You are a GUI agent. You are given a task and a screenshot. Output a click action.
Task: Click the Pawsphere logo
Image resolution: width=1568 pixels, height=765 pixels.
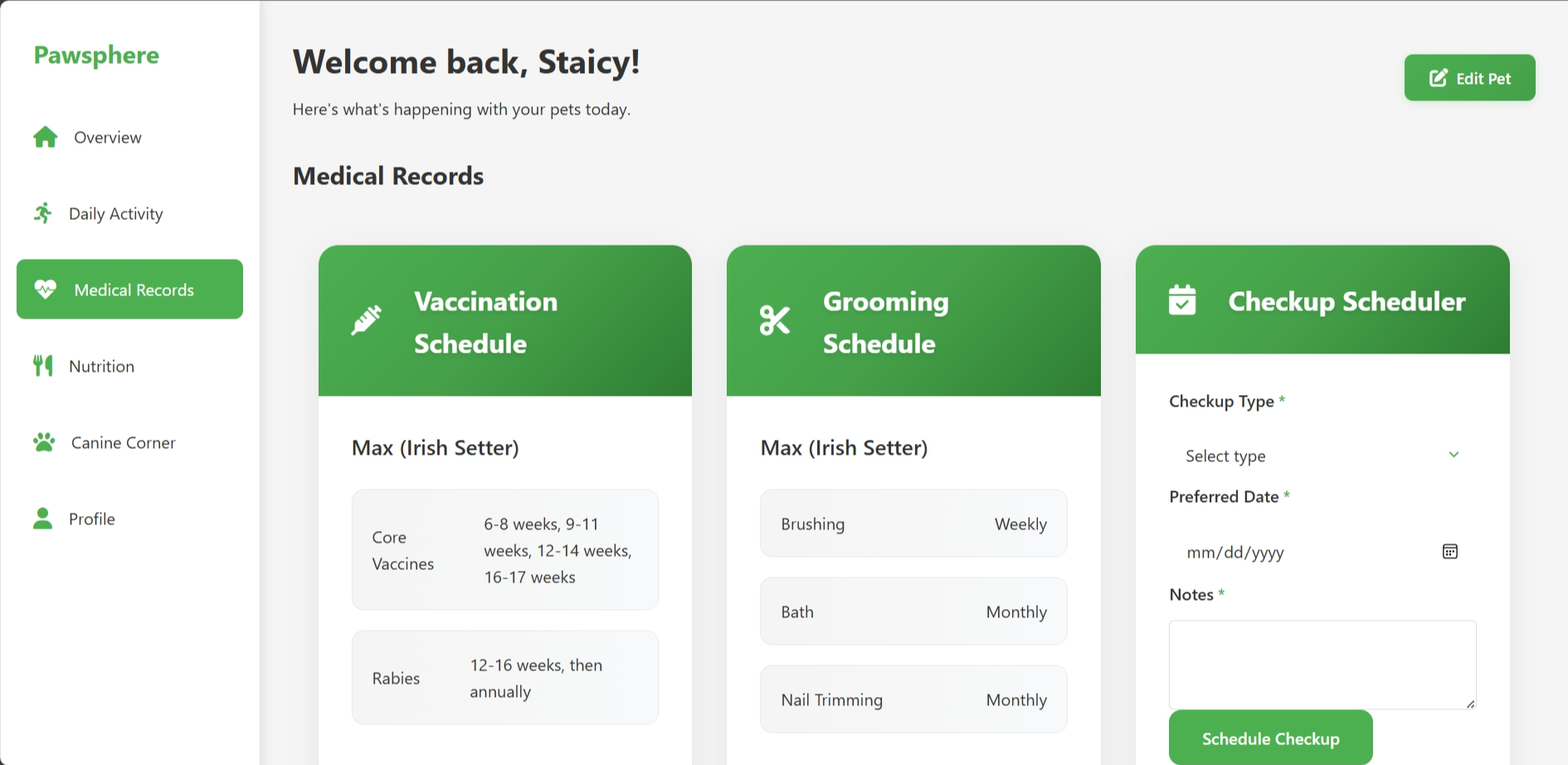click(x=96, y=55)
